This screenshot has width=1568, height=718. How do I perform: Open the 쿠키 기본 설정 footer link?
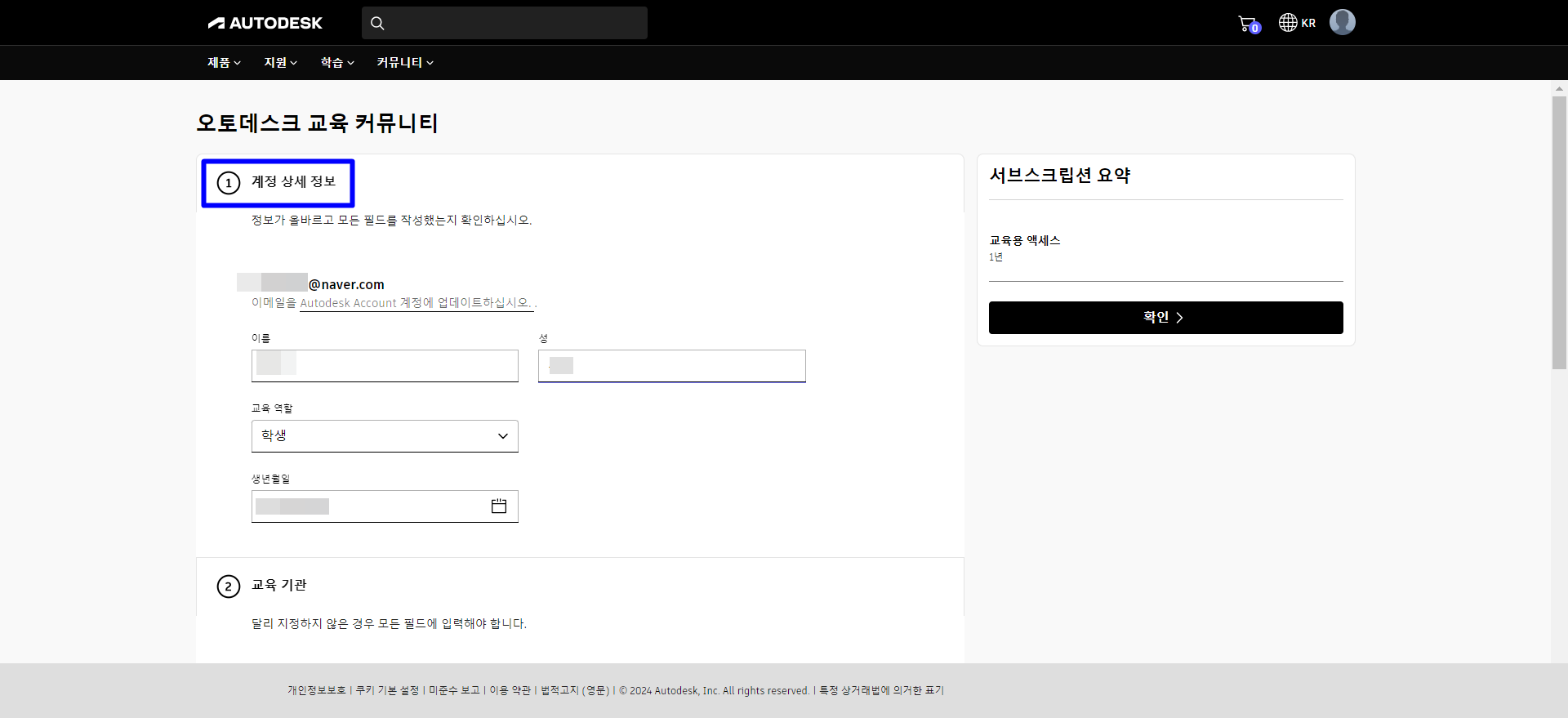click(x=387, y=690)
